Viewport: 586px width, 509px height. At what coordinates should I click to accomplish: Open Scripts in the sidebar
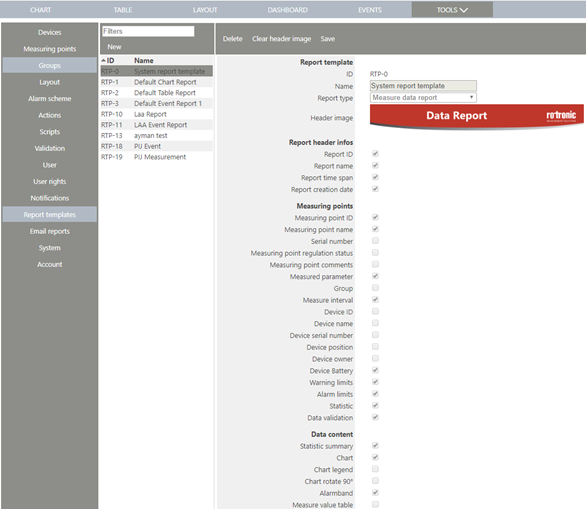pos(49,132)
